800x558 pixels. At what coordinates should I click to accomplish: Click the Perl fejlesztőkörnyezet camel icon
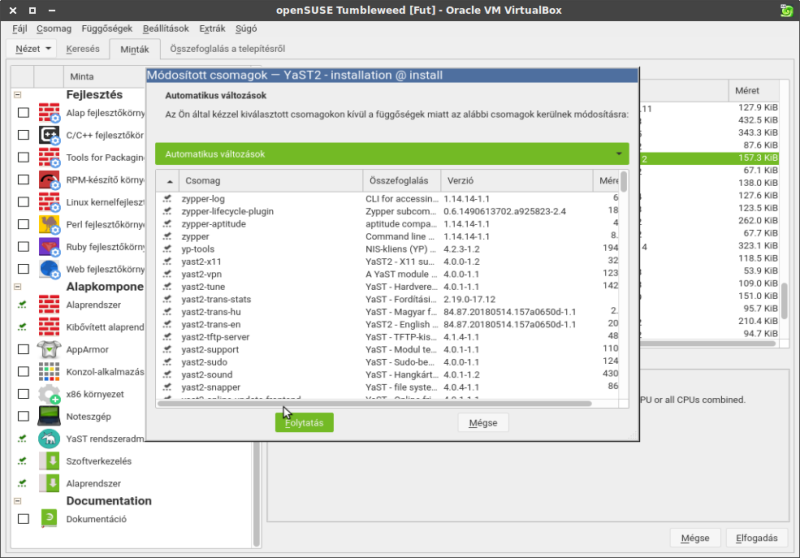click(x=49, y=224)
